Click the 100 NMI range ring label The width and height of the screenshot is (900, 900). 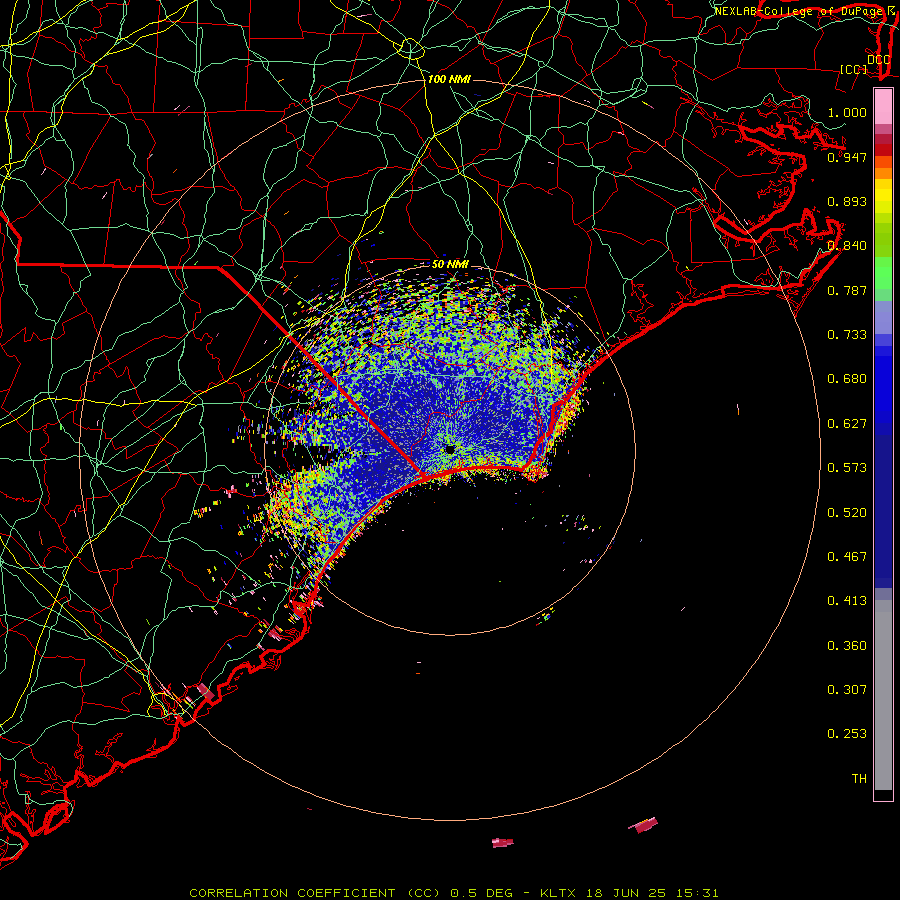point(449,79)
